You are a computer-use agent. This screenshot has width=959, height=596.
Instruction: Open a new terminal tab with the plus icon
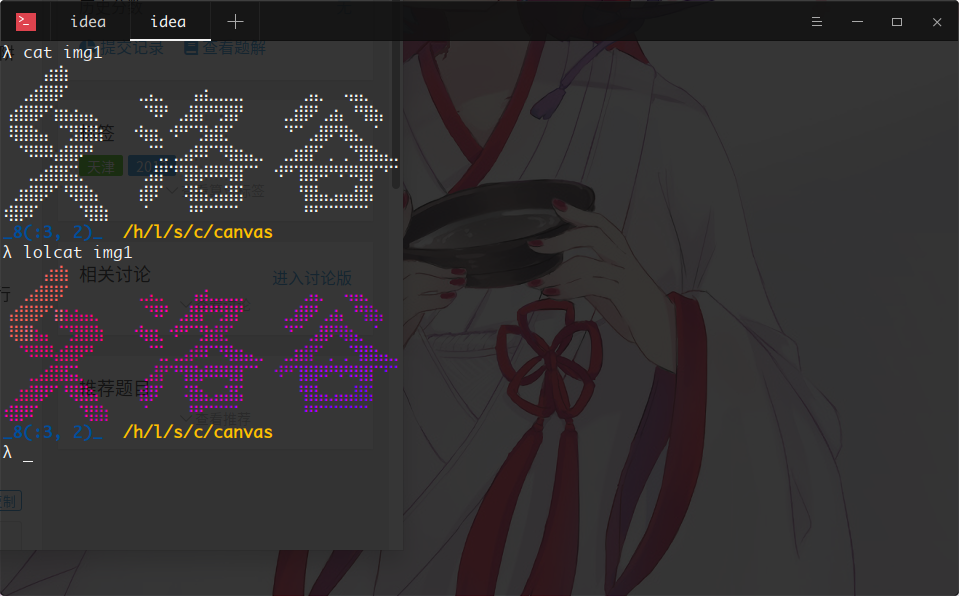point(234,21)
